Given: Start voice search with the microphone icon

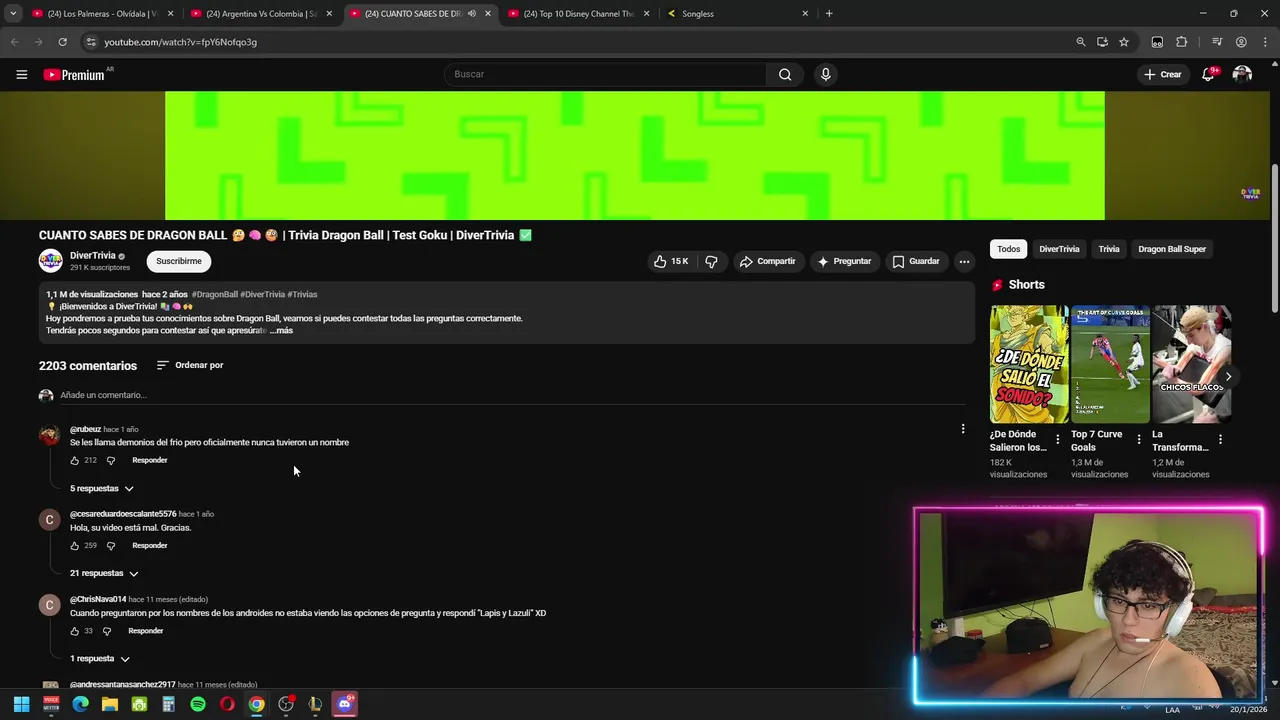Looking at the screenshot, I should tap(825, 74).
